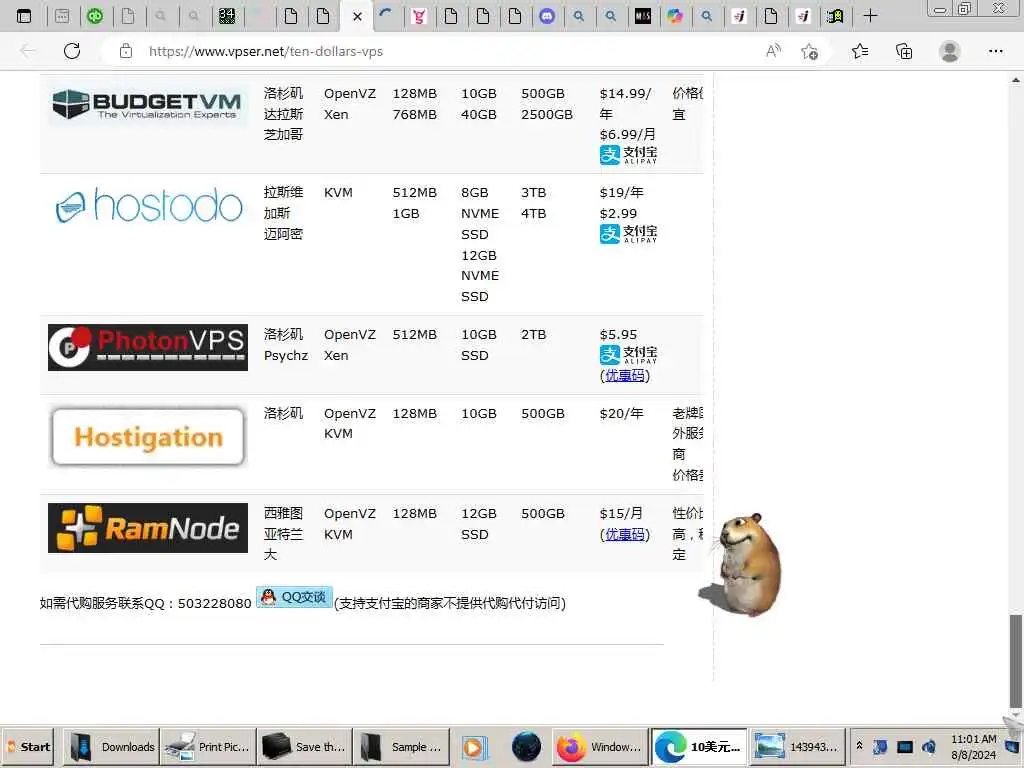Click the page vertical scrollbar thumb

pos(1015,660)
